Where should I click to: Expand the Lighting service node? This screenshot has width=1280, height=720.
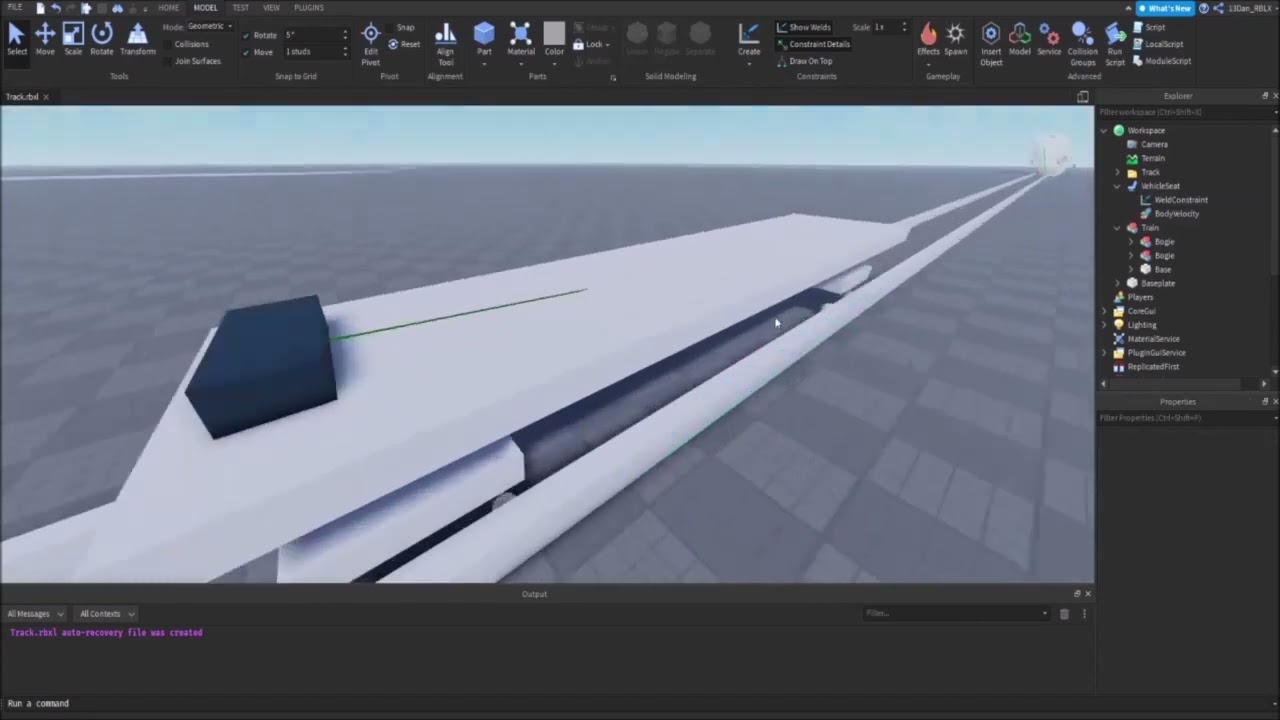(x=1105, y=325)
